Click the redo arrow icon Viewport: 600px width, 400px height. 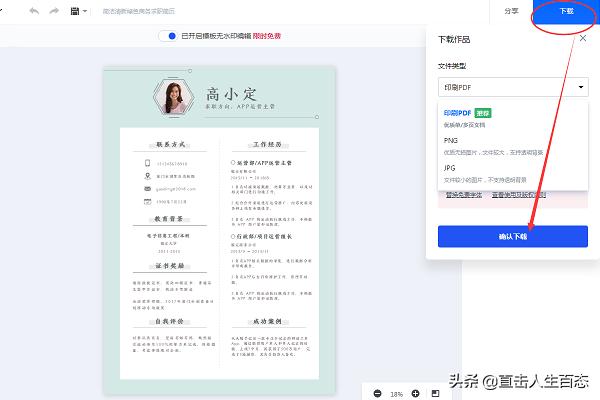click(x=54, y=11)
